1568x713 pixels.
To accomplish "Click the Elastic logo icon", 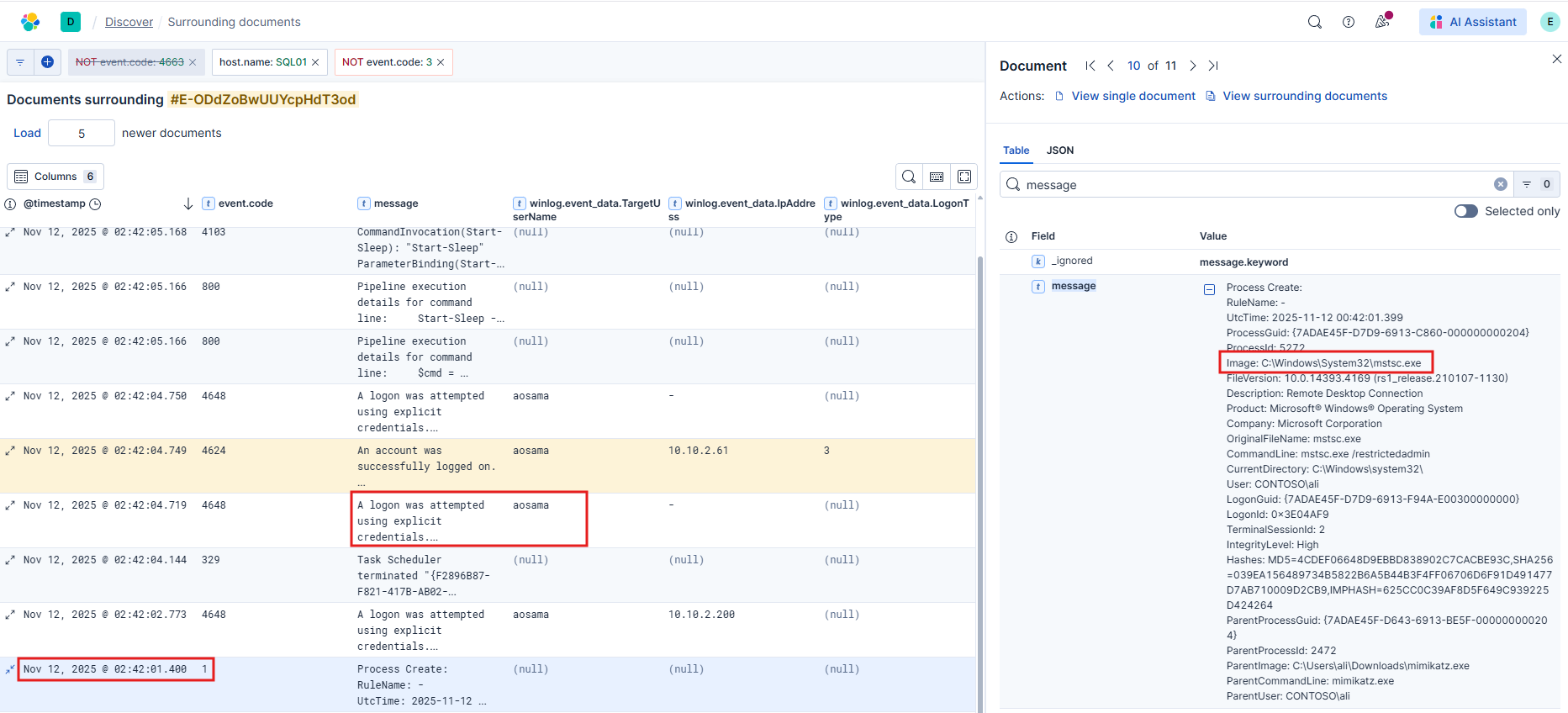I will coord(30,22).
